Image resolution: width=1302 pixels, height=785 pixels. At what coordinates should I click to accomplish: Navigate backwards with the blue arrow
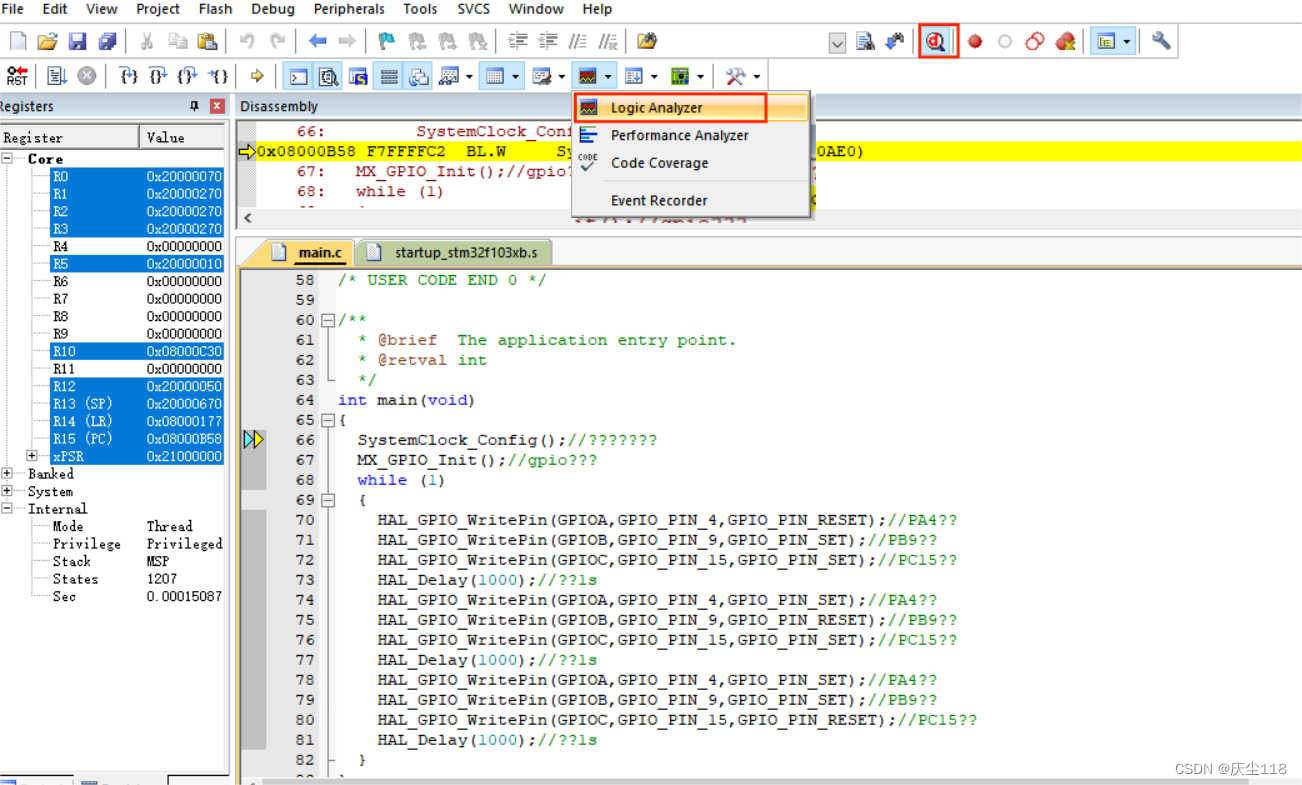click(x=318, y=41)
